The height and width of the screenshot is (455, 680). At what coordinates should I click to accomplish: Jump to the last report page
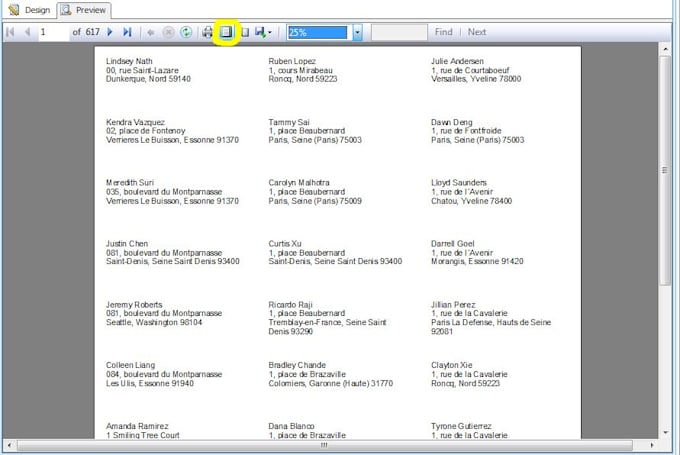point(127,32)
